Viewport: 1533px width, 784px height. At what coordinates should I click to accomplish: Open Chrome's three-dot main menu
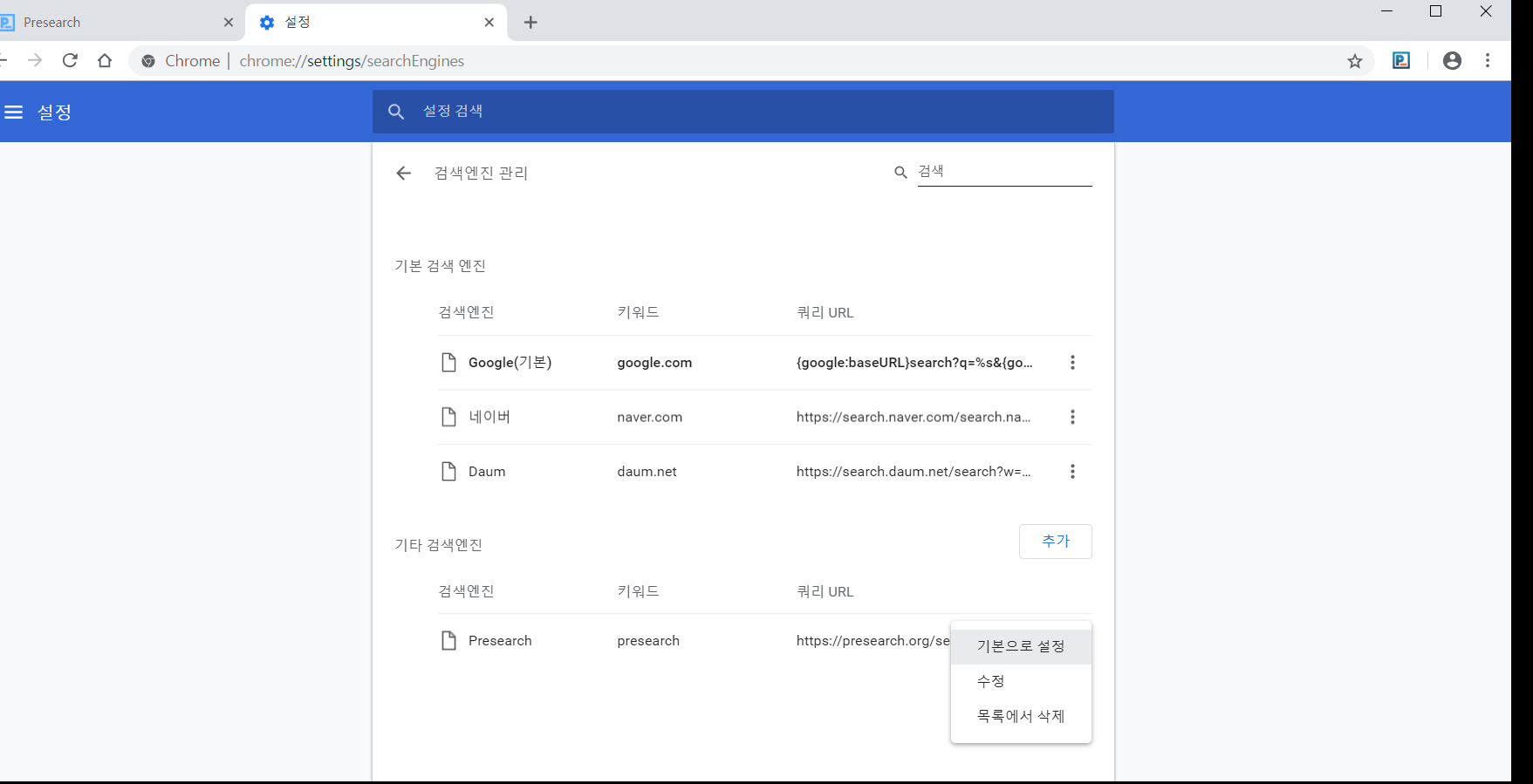point(1488,60)
